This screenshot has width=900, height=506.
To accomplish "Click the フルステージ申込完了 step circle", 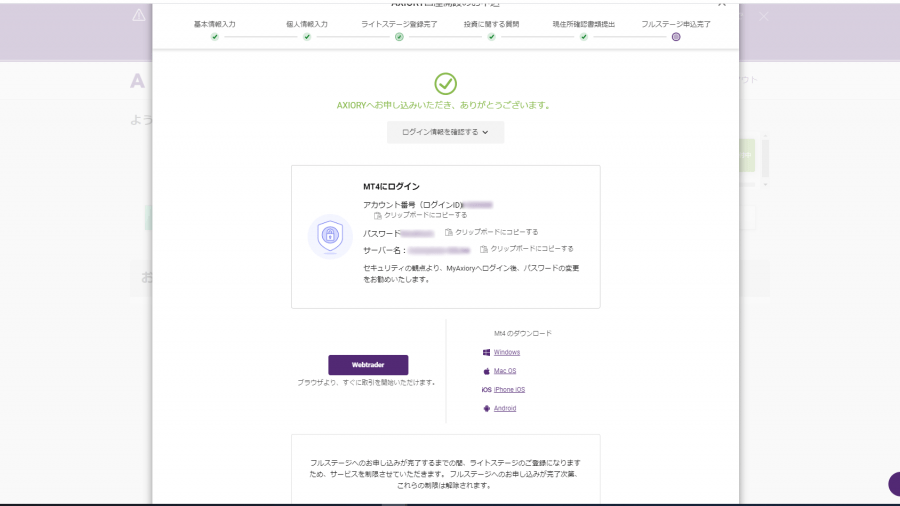I will click(676, 37).
